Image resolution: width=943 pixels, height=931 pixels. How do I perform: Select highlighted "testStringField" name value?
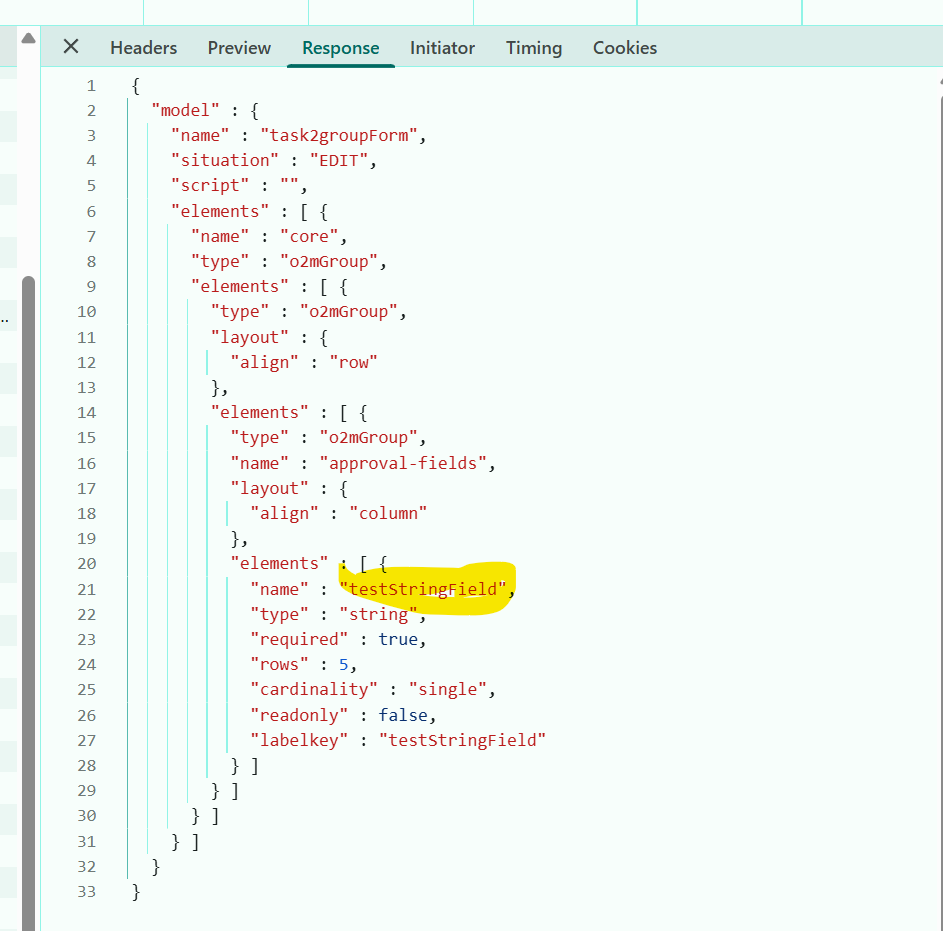423,589
